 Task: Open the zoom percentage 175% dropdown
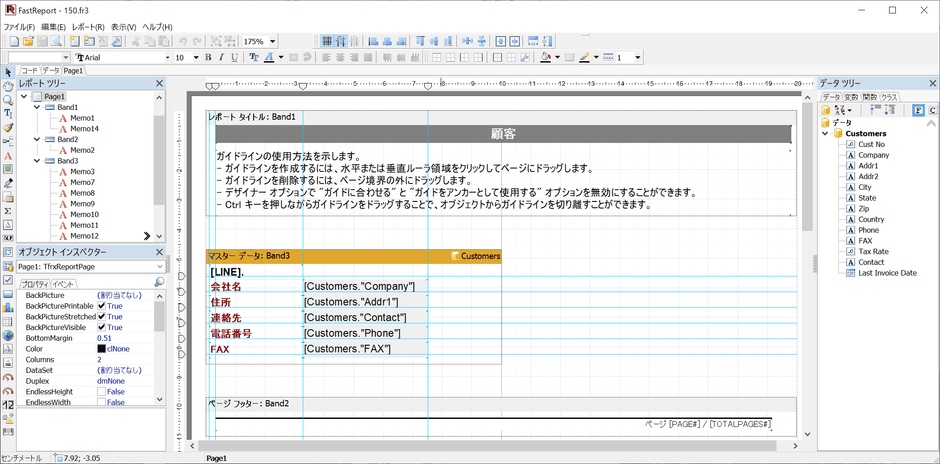click(x=272, y=42)
